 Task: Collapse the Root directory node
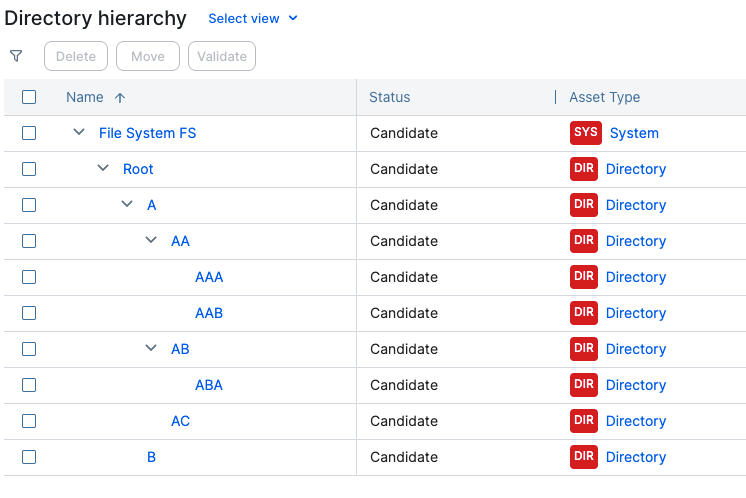click(103, 168)
